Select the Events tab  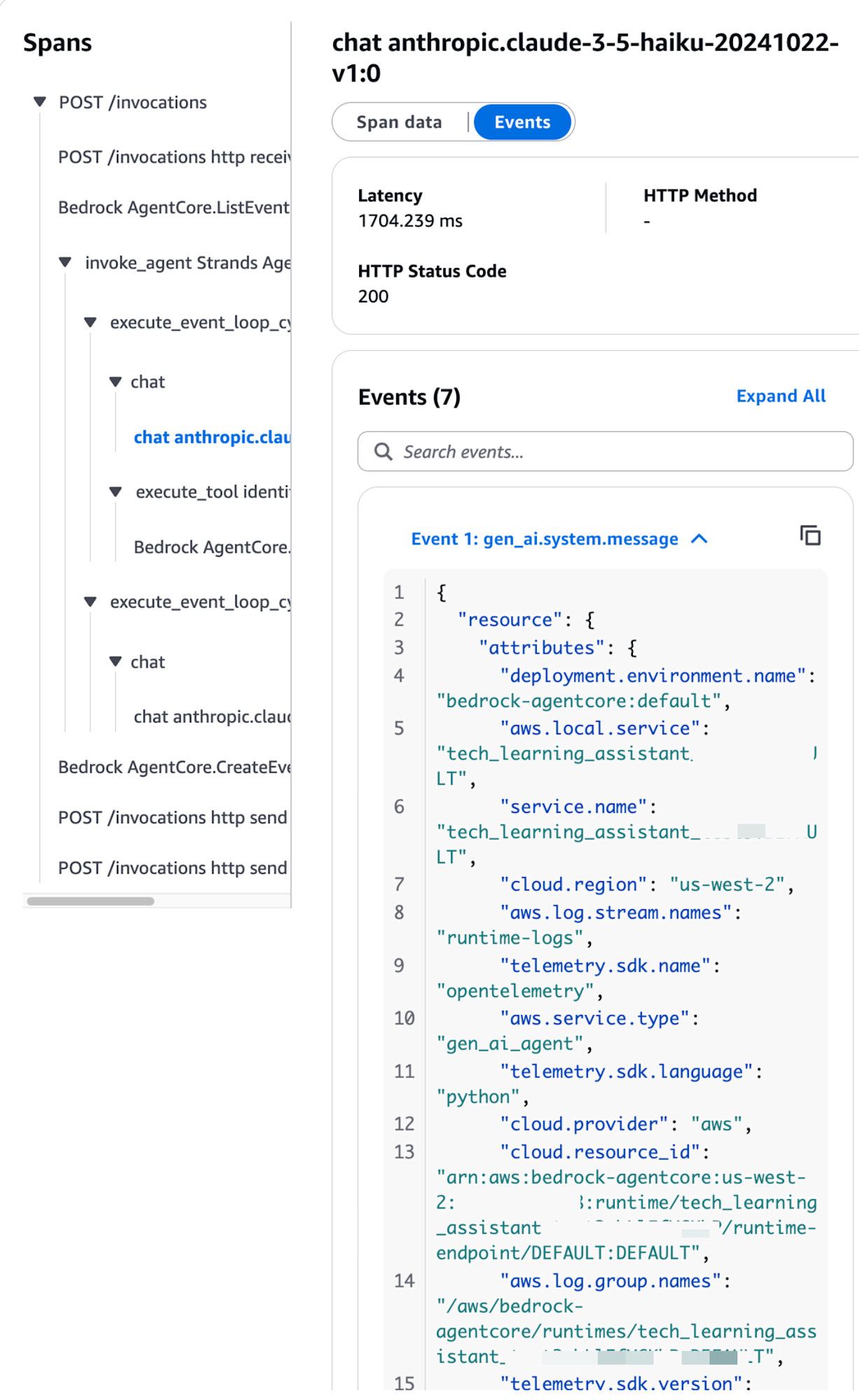click(522, 122)
